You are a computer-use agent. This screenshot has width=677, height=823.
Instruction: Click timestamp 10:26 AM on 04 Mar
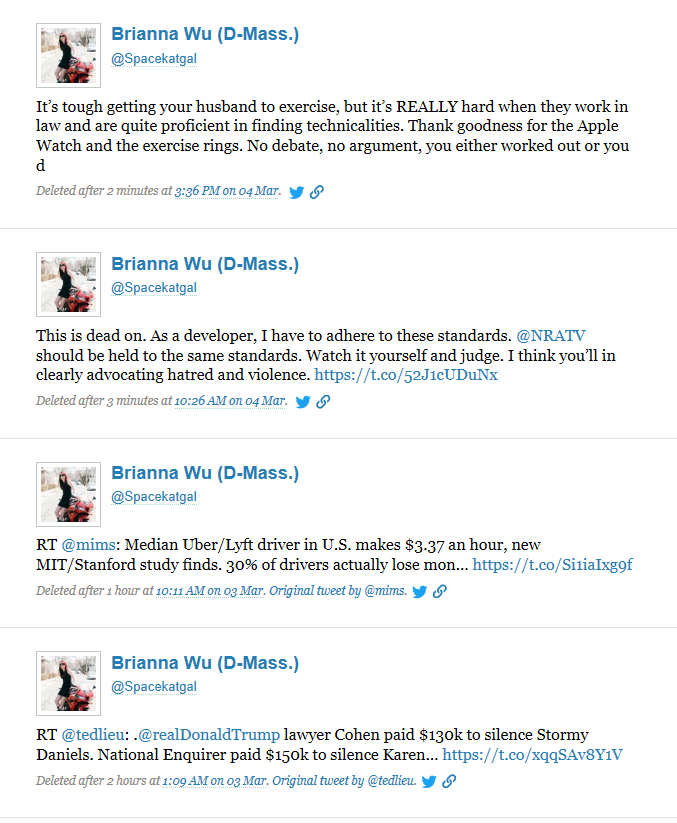click(x=230, y=401)
